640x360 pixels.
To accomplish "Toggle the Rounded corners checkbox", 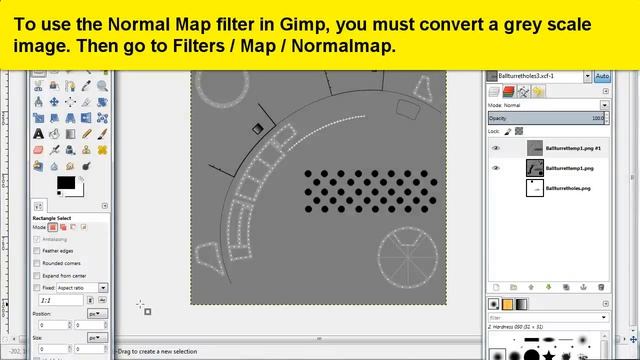I will (37, 263).
